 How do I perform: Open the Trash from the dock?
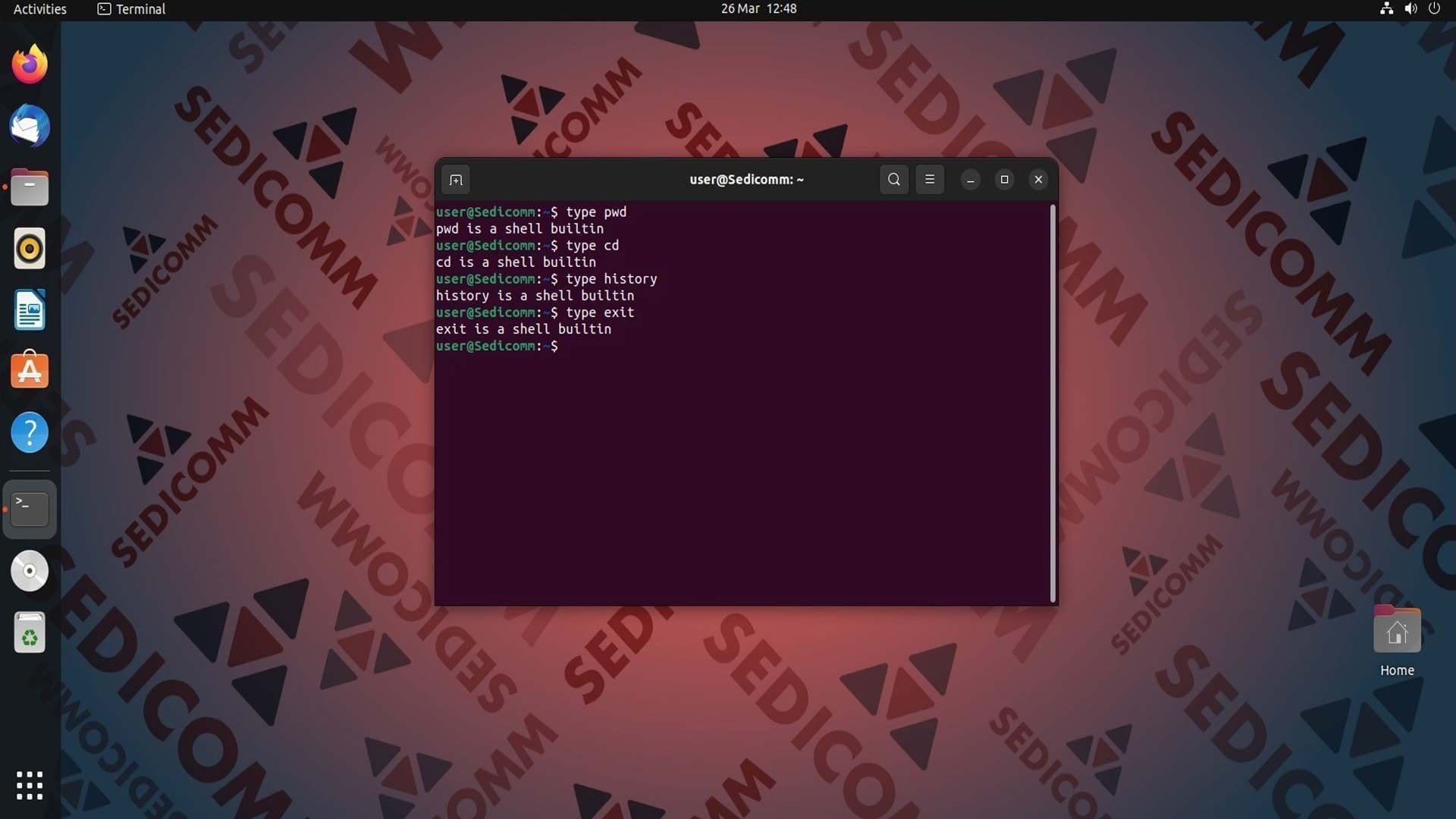(x=30, y=632)
